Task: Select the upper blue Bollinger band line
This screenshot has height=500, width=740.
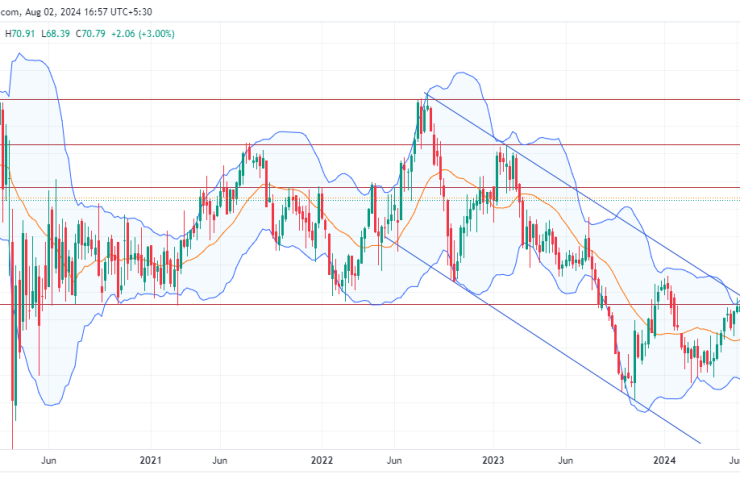Action: pyautogui.click(x=290, y=132)
